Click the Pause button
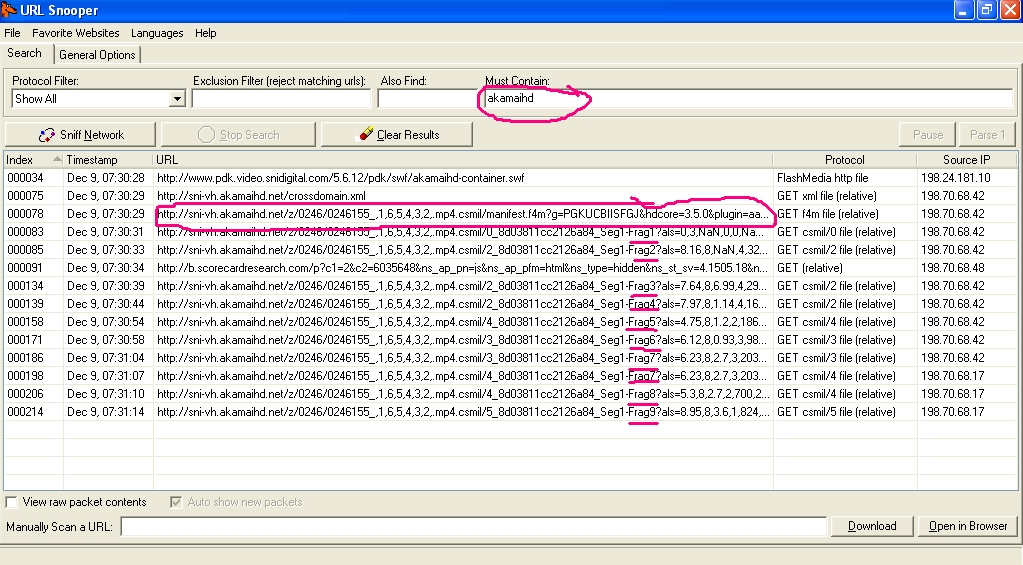 928,134
